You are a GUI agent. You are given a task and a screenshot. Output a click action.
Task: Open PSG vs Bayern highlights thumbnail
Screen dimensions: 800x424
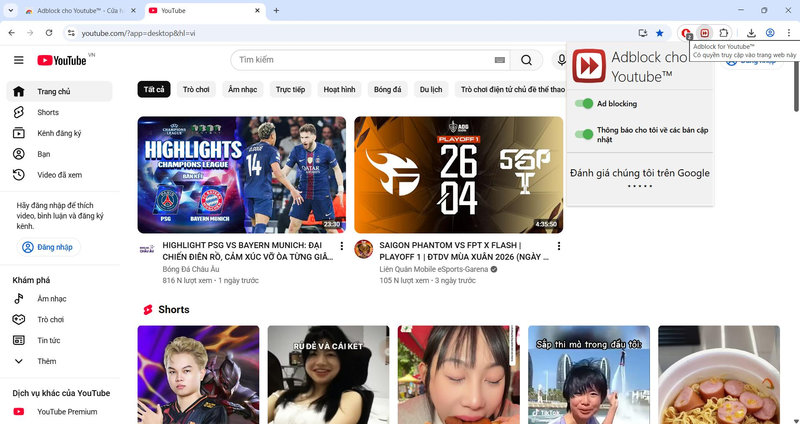click(242, 175)
